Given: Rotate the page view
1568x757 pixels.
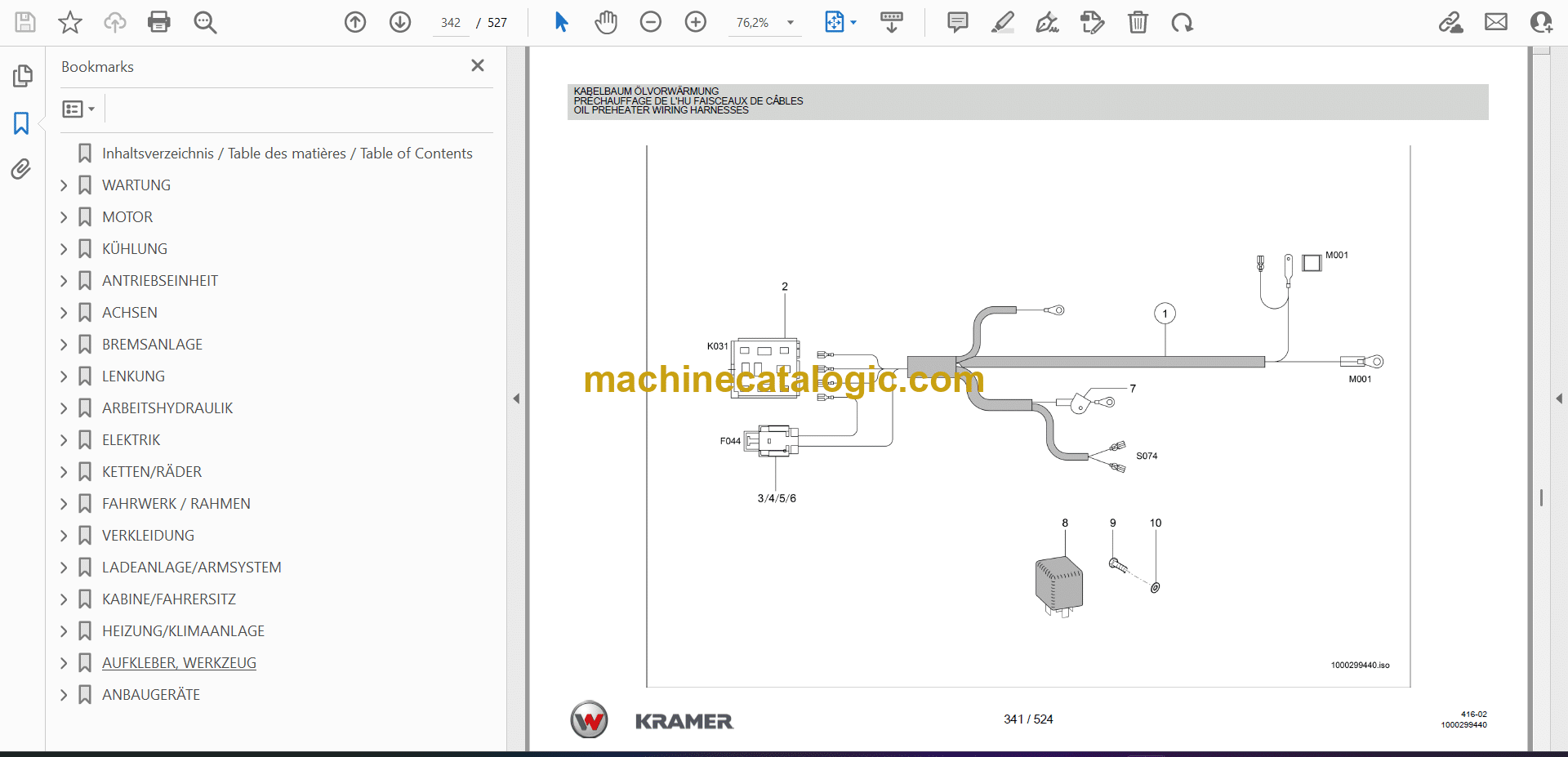Looking at the screenshot, I should pos(1183,22).
